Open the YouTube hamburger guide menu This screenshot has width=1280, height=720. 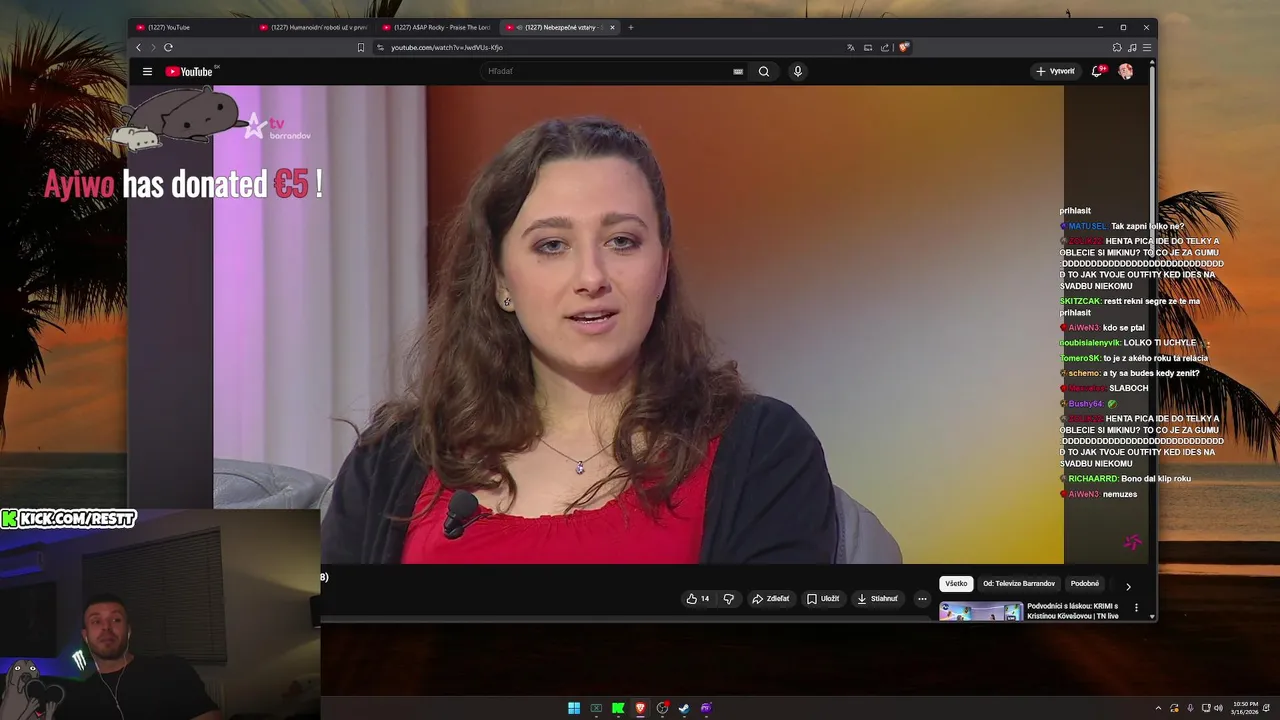(x=147, y=71)
